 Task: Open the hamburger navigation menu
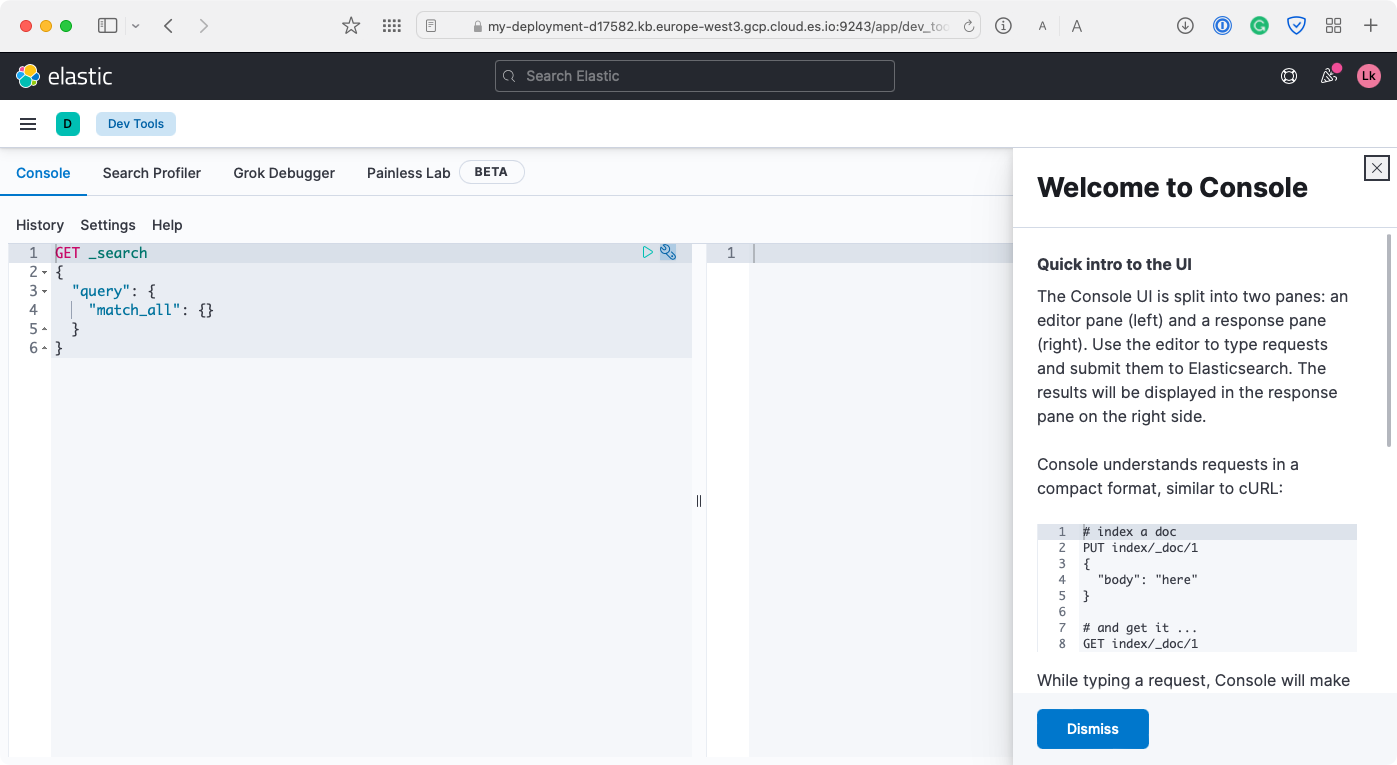click(28, 124)
